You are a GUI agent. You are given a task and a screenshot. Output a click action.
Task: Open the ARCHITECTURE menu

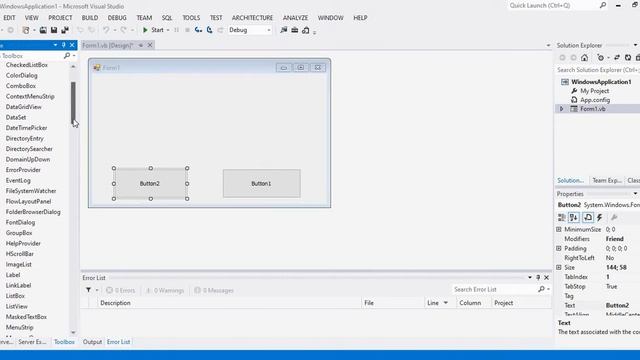(252, 18)
